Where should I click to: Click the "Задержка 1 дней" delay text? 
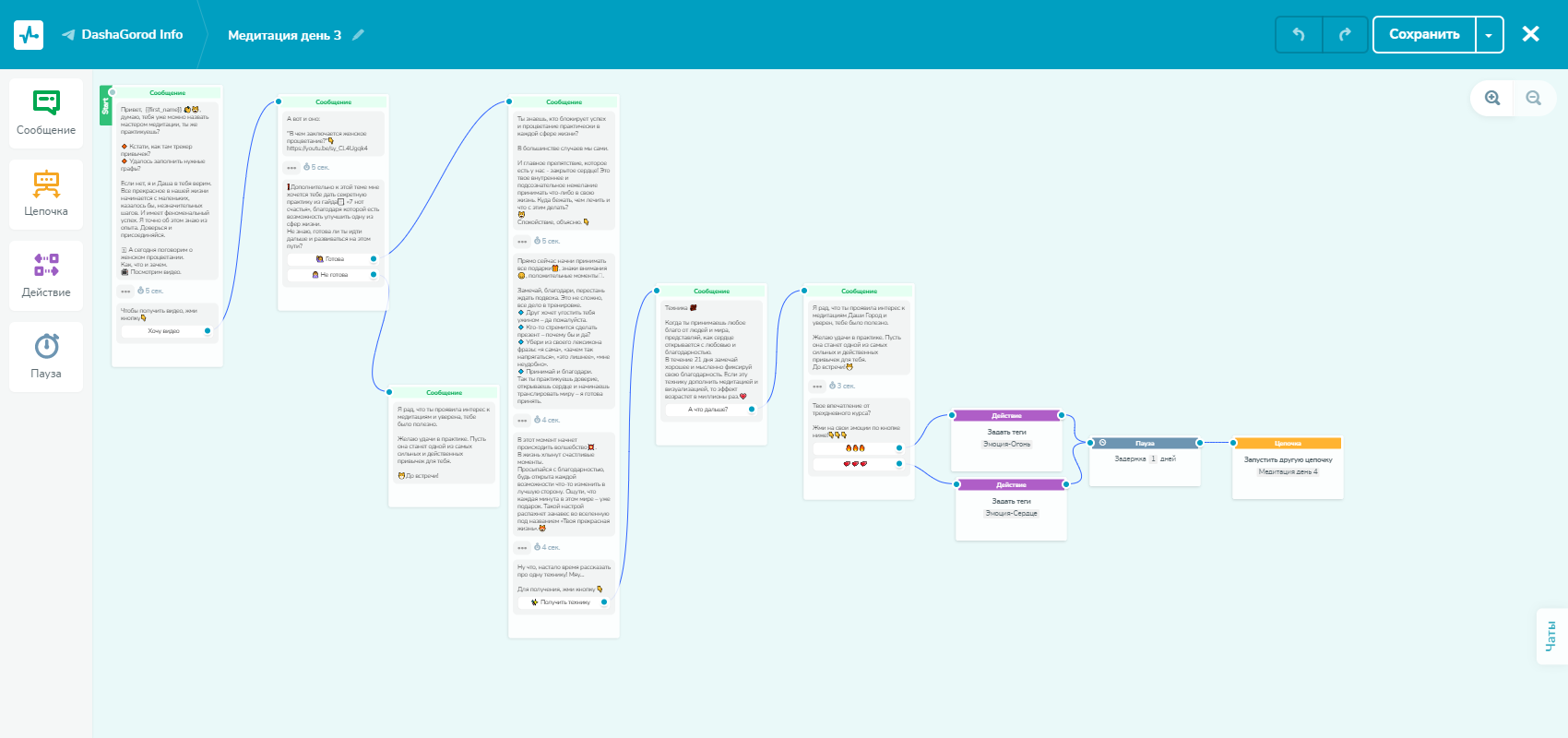click(1146, 458)
